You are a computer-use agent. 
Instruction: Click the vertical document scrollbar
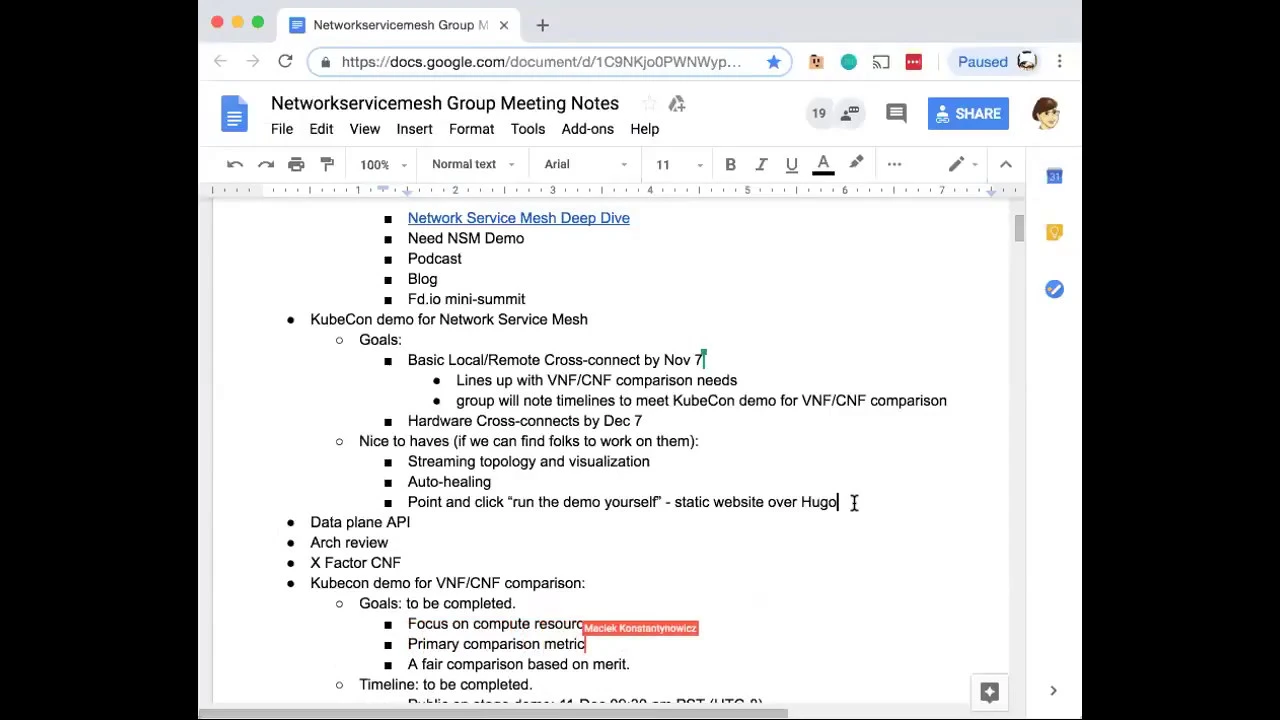tap(1018, 229)
